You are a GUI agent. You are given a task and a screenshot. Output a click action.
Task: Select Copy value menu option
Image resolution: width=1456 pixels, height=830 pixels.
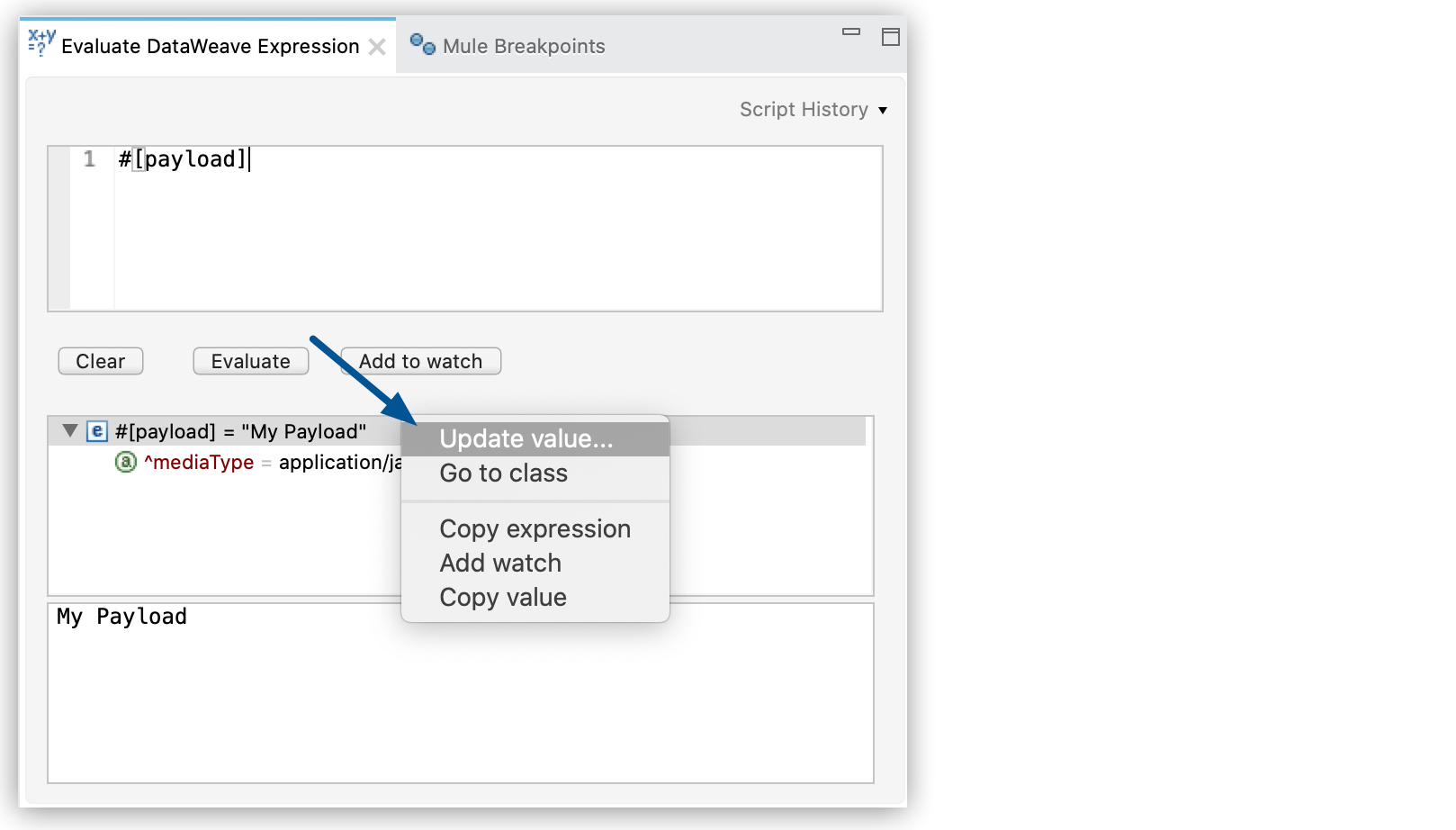(502, 598)
